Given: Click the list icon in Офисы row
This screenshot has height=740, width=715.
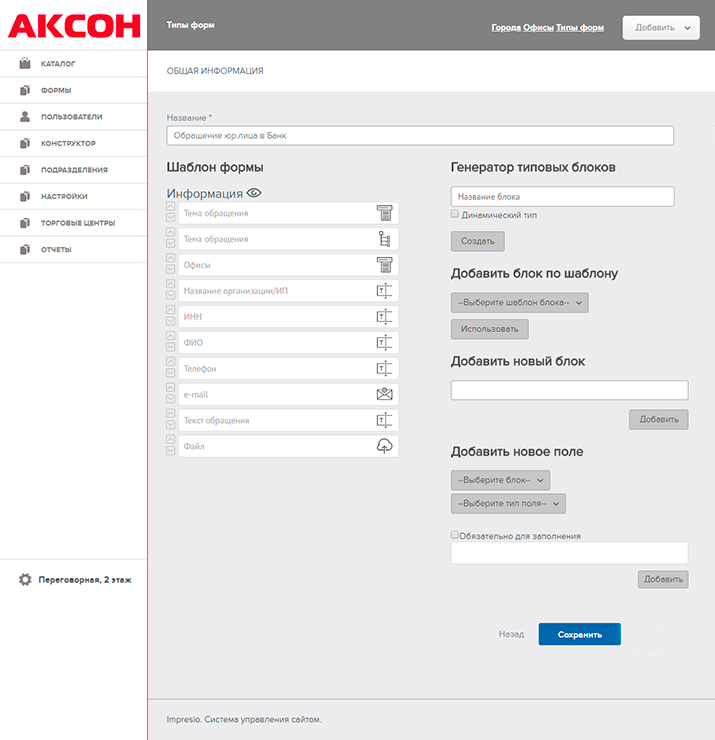Looking at the screenshot, I should click(385, 265).
